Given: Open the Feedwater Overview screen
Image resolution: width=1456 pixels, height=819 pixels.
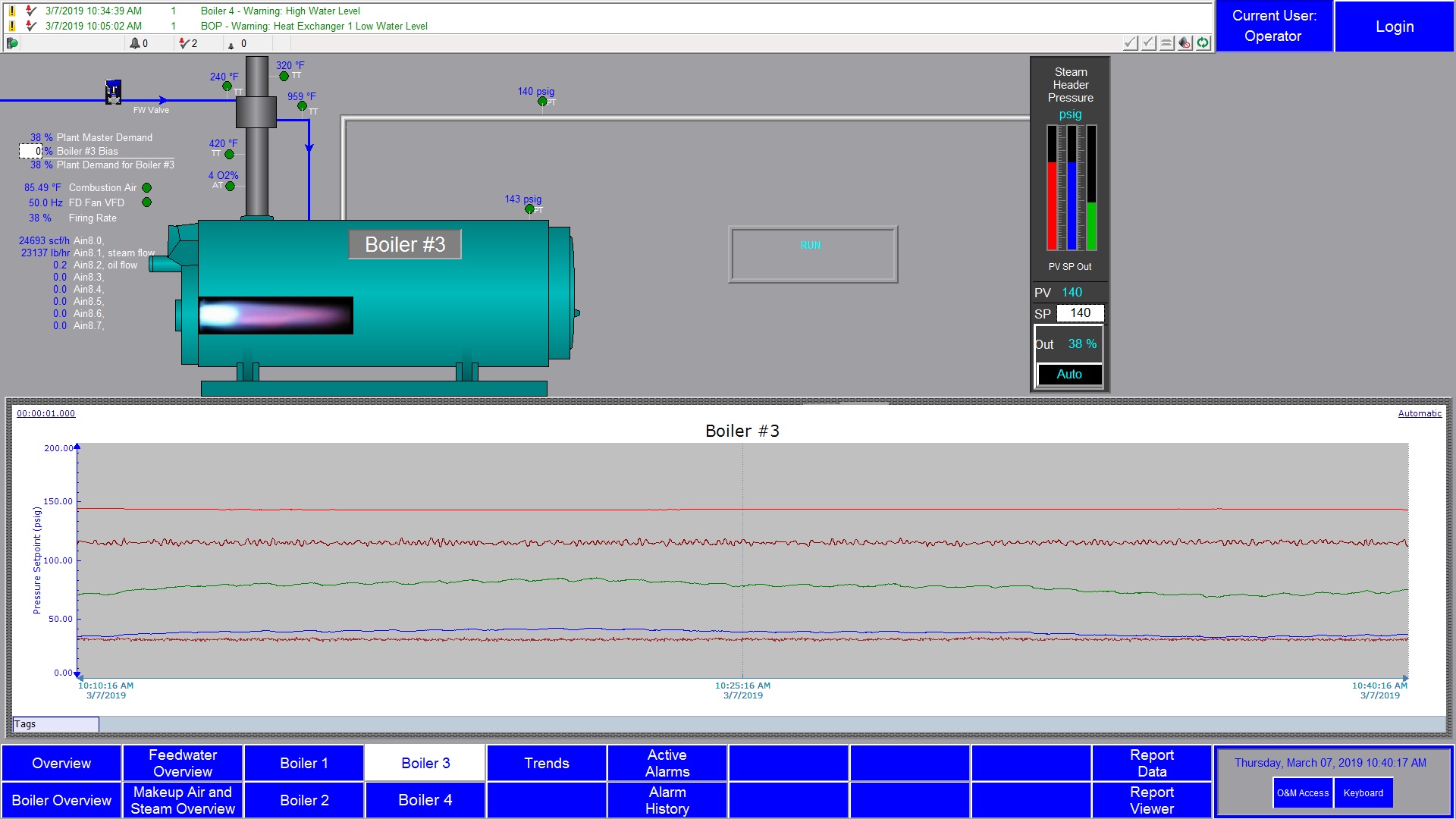Looking at the screenshot, I should pyautogui.click(x=183, y=763).
